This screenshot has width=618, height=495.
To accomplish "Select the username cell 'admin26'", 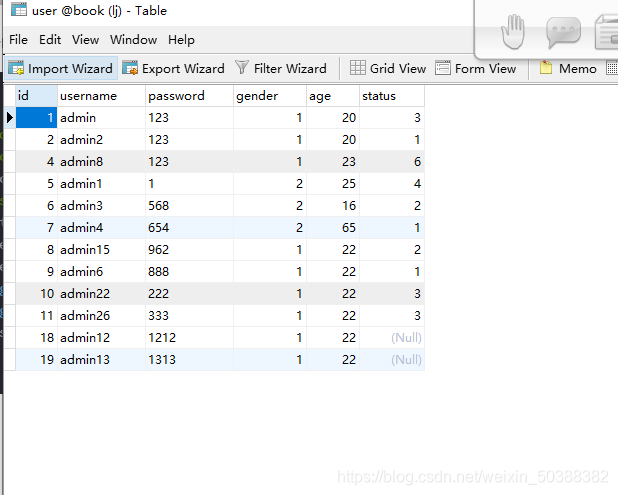I will click(x=101, y=316).
